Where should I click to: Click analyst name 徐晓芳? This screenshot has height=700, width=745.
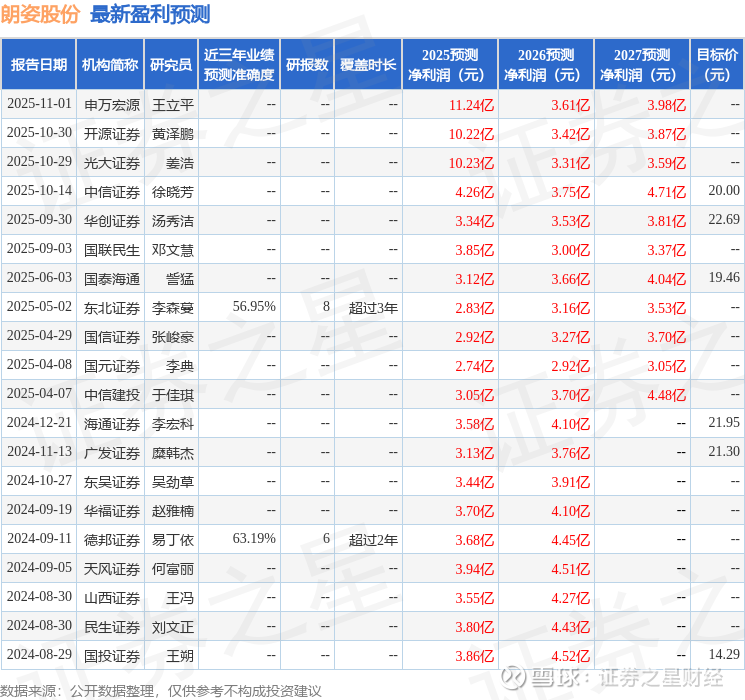coord(173,192)
